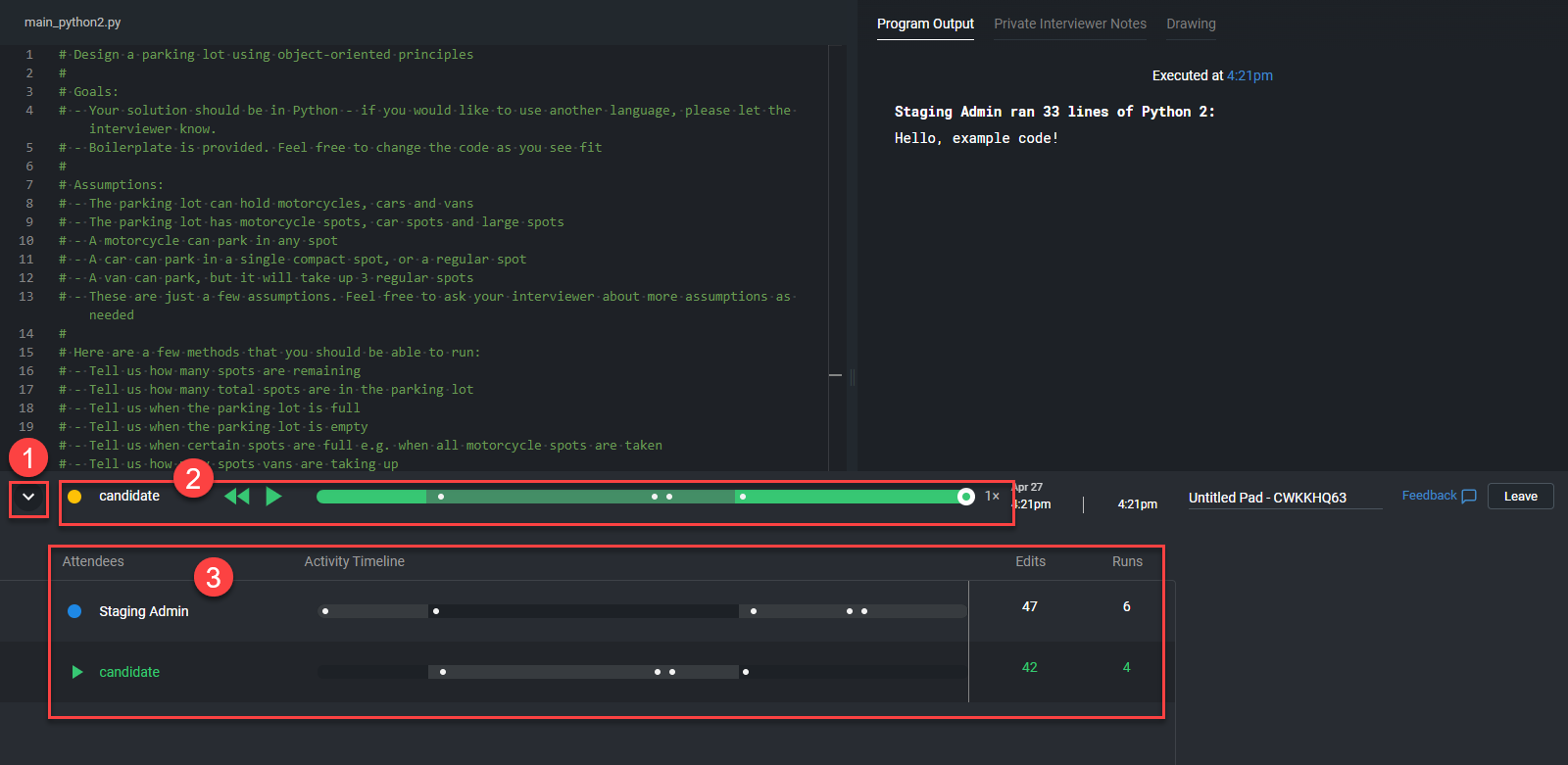Select the candidate attendee in the list
The height and width of the screenshot is (765, 1568).
tap(129, 672)
